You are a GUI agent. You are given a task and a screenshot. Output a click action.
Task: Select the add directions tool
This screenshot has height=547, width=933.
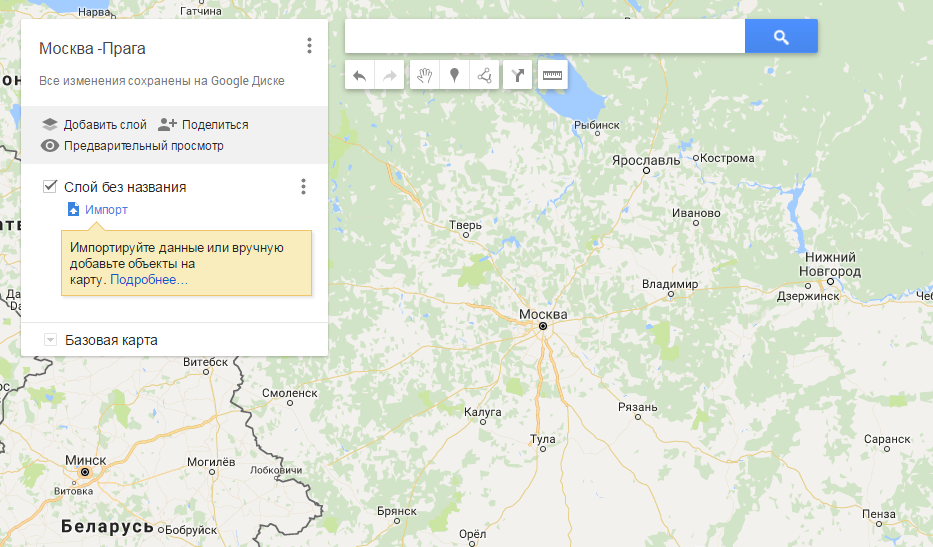[x=518, y=75]
